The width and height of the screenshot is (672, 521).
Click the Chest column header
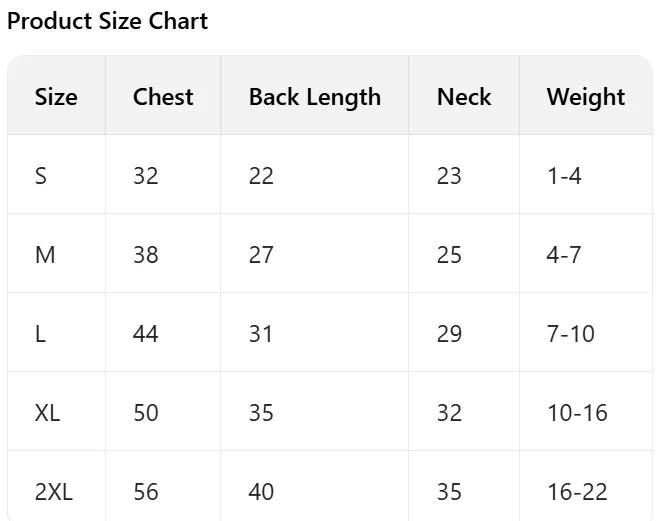point(163,97)
